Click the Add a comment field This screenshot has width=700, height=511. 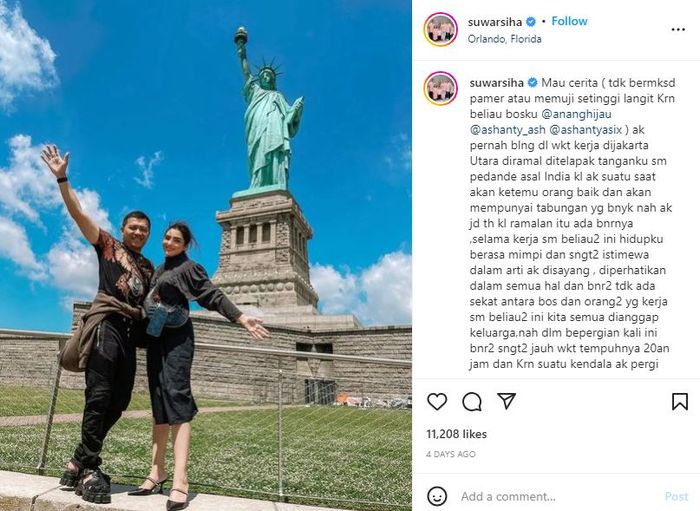click(558, 496)
